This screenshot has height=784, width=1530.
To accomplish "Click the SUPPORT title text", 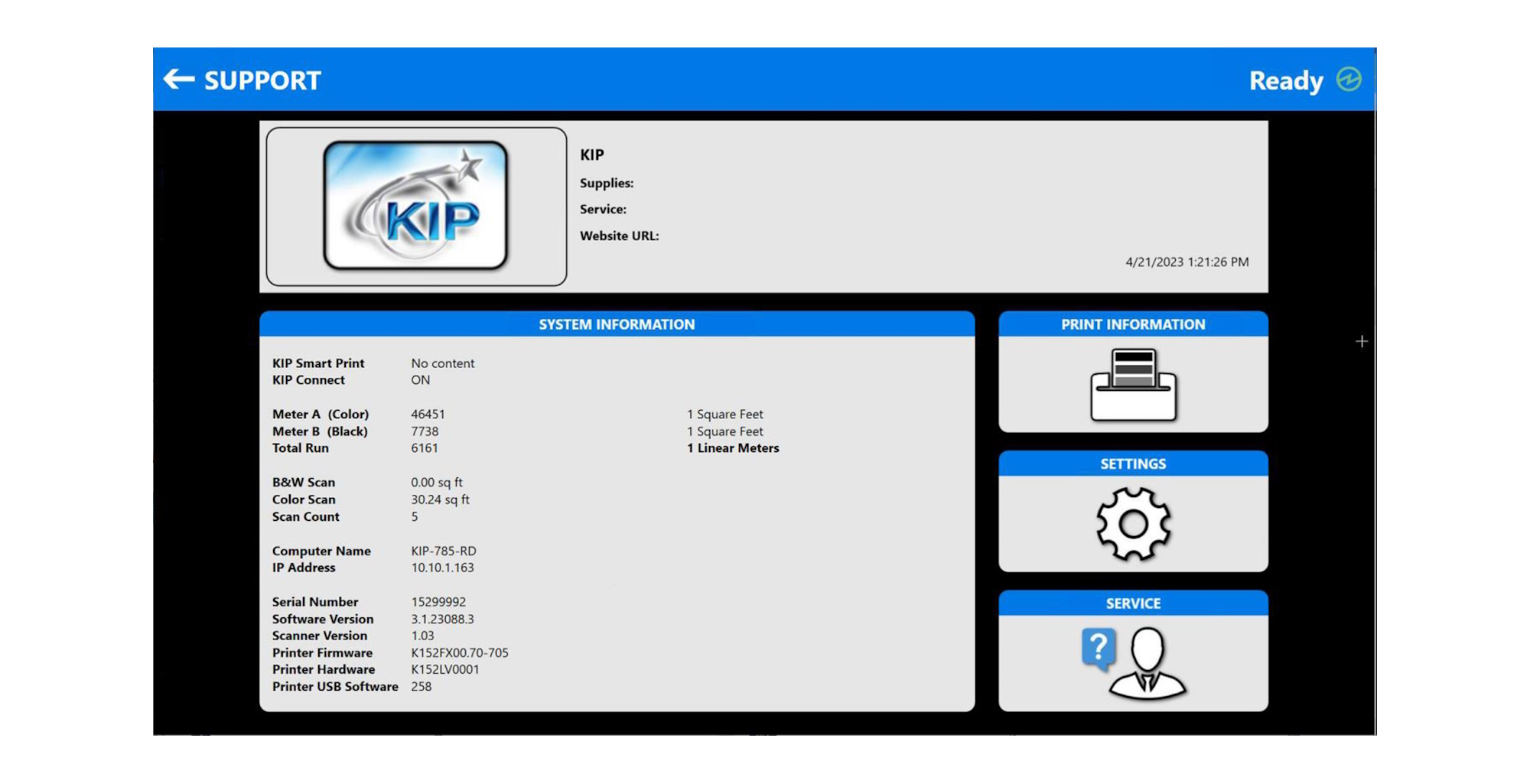I will 262,80.
